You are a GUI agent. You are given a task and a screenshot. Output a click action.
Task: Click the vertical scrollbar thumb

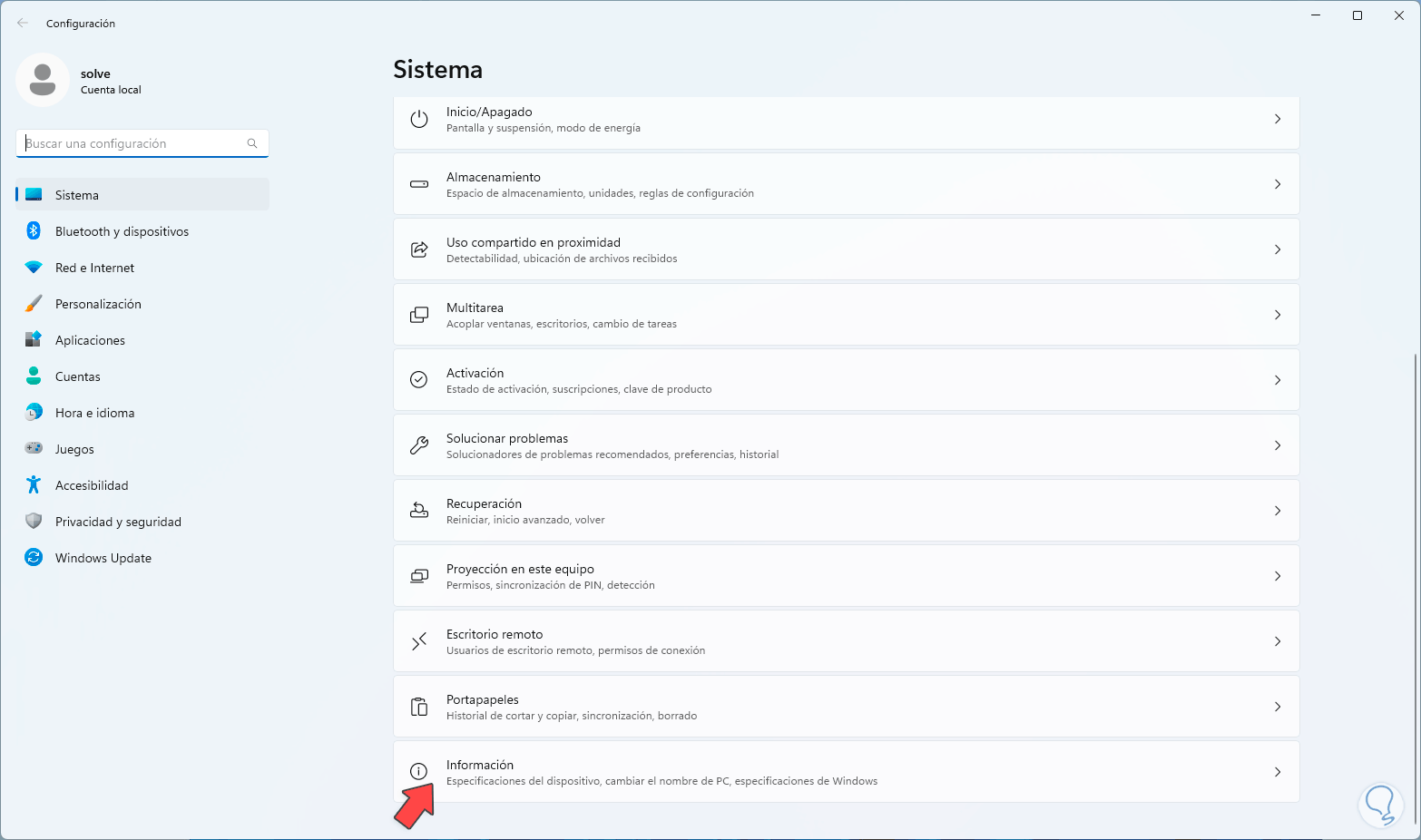pyautogui.click(x=1415, y=589)
